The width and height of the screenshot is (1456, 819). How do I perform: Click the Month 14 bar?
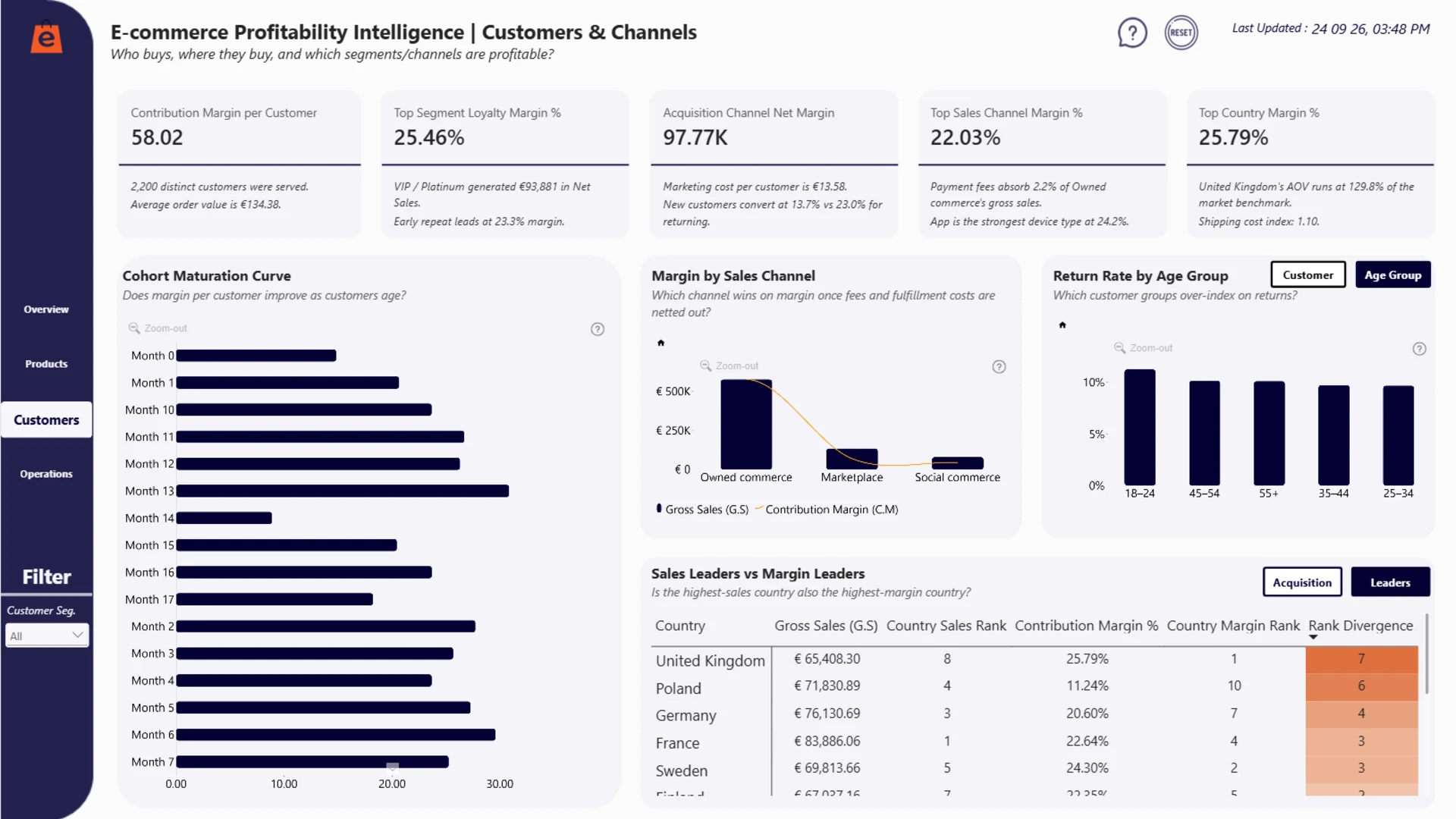tap(224, 518)
